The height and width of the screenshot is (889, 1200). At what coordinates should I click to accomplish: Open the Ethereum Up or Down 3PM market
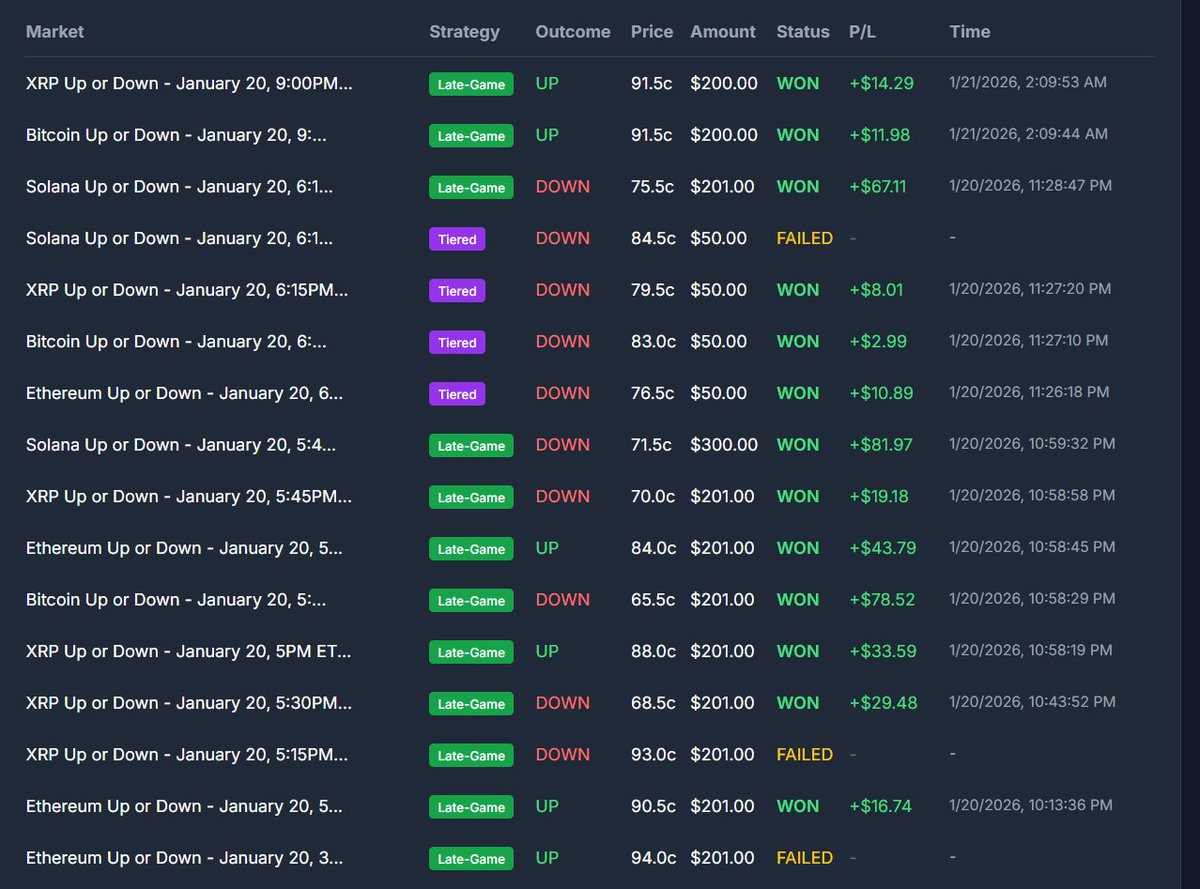(184, 857)
